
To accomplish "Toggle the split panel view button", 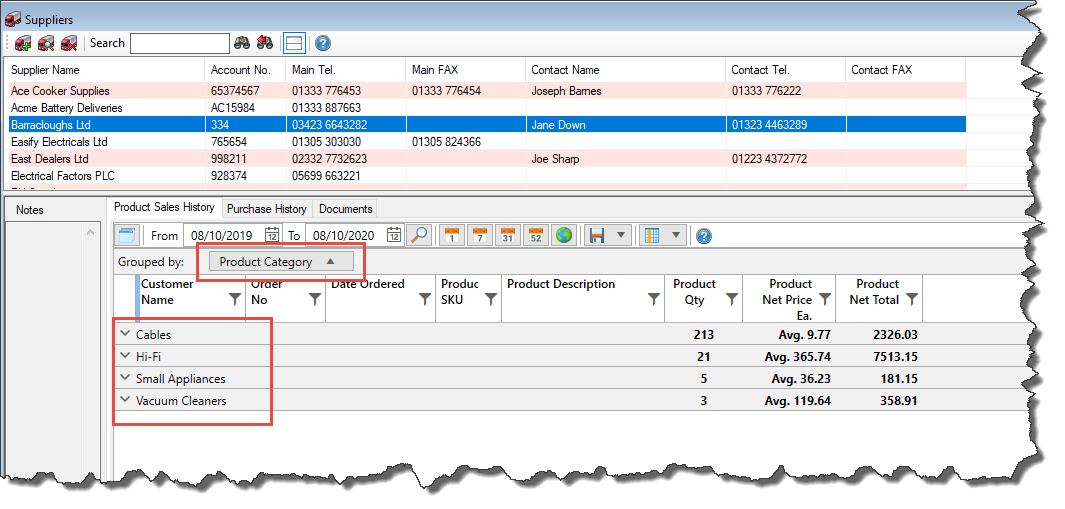I will pos(293,43).
